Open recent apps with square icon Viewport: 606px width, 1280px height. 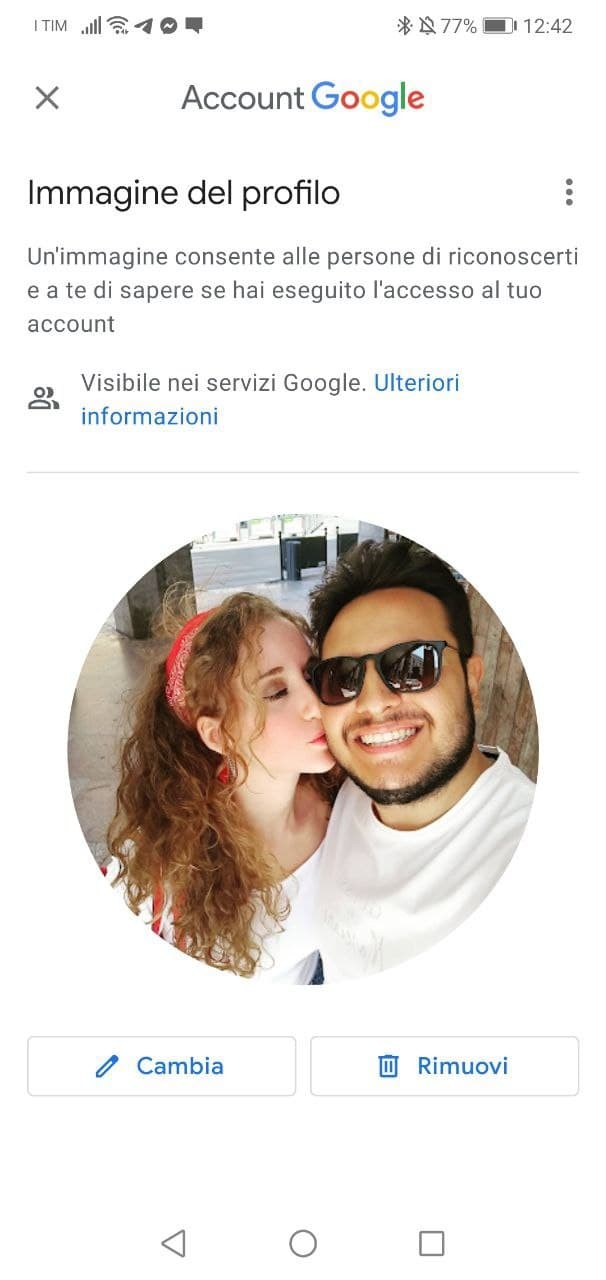[431, 1243]
